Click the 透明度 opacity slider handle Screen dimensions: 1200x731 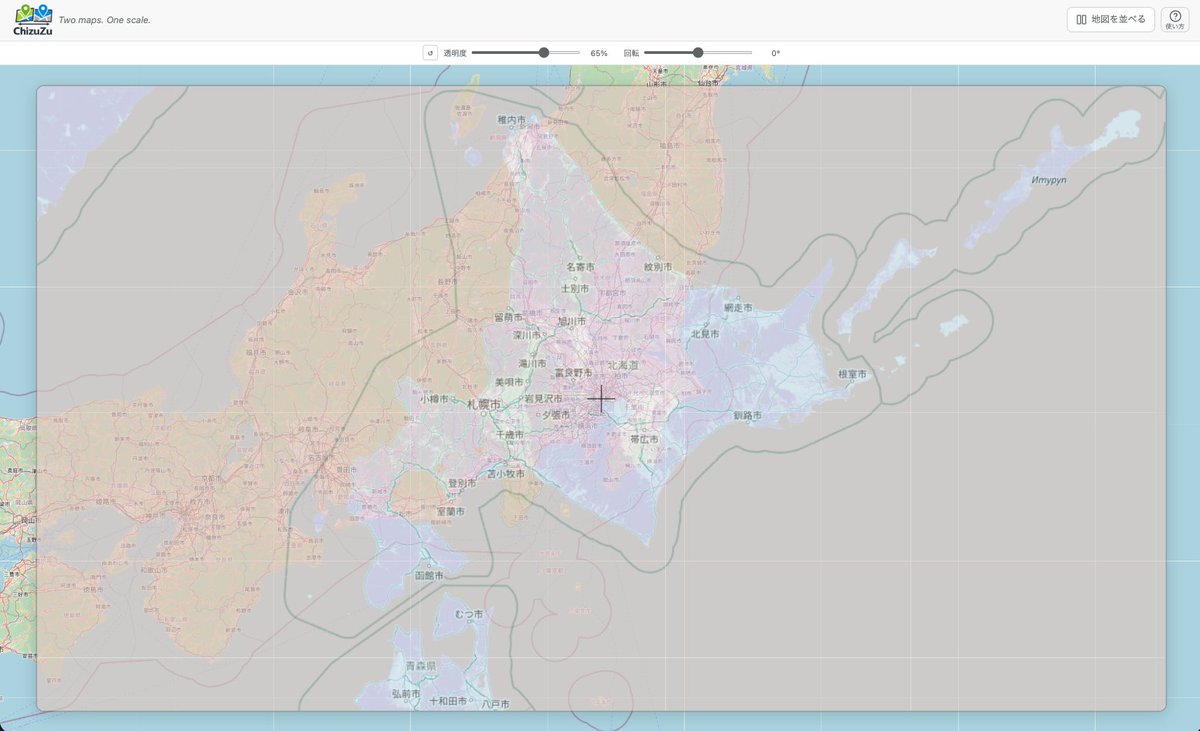point(544,53)
